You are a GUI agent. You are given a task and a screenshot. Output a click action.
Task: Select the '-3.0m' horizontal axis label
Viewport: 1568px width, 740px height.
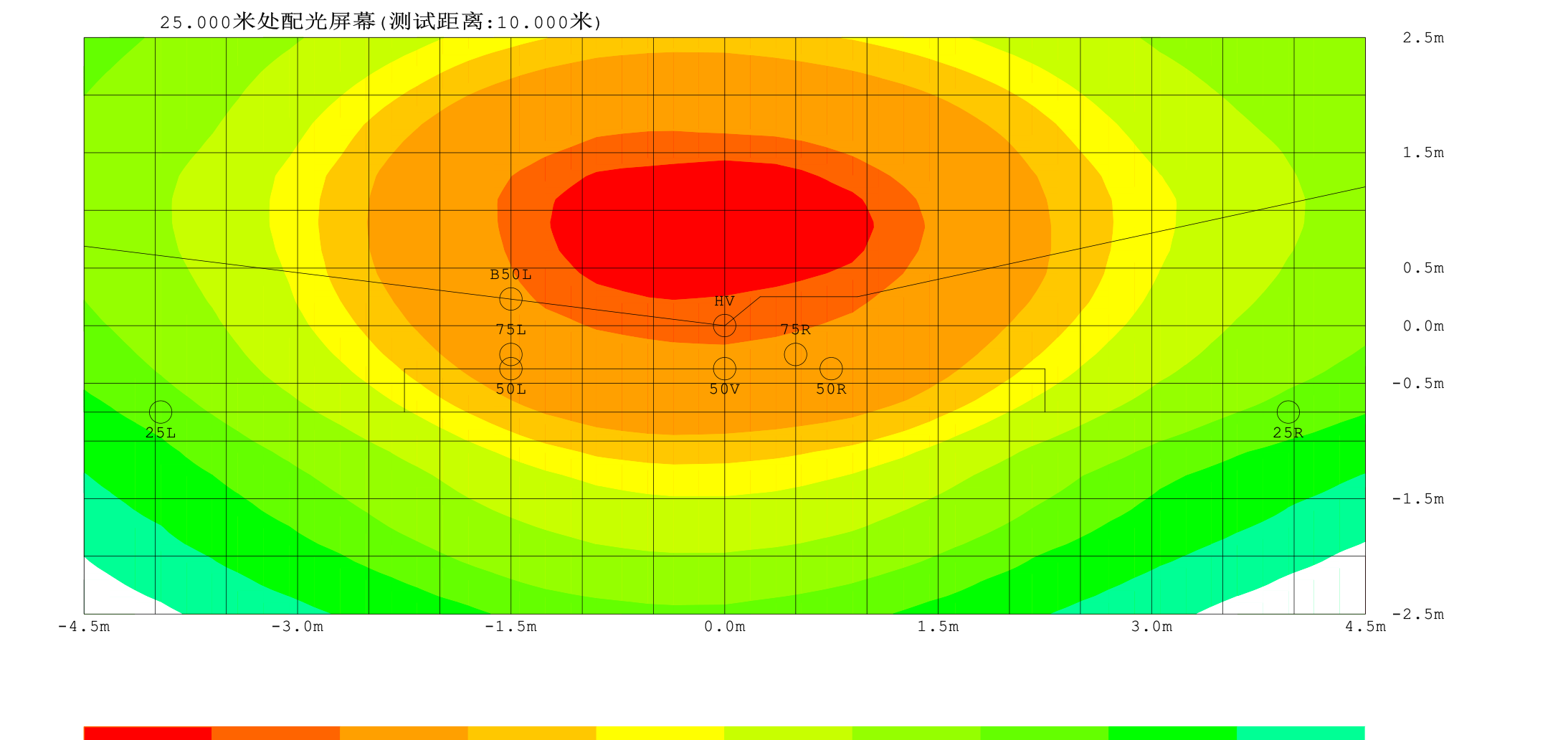click(x=297, y=627)
